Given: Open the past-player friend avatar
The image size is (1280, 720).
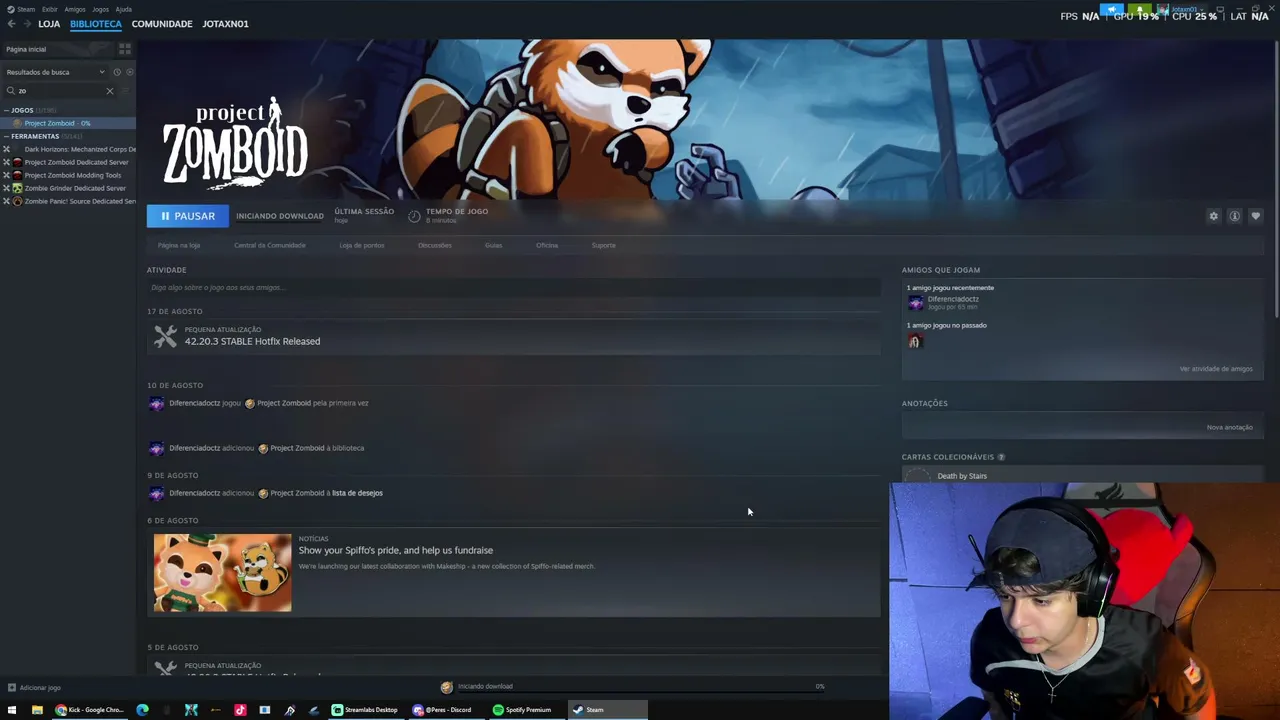Looking at the screenshot, I should click(914, 342).
